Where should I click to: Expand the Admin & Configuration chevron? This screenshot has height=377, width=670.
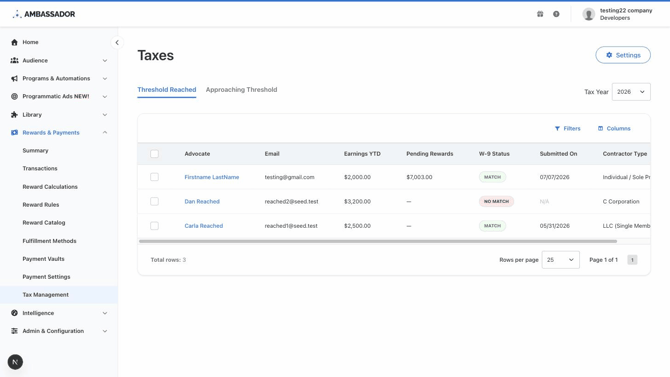(x=105, y=331)
